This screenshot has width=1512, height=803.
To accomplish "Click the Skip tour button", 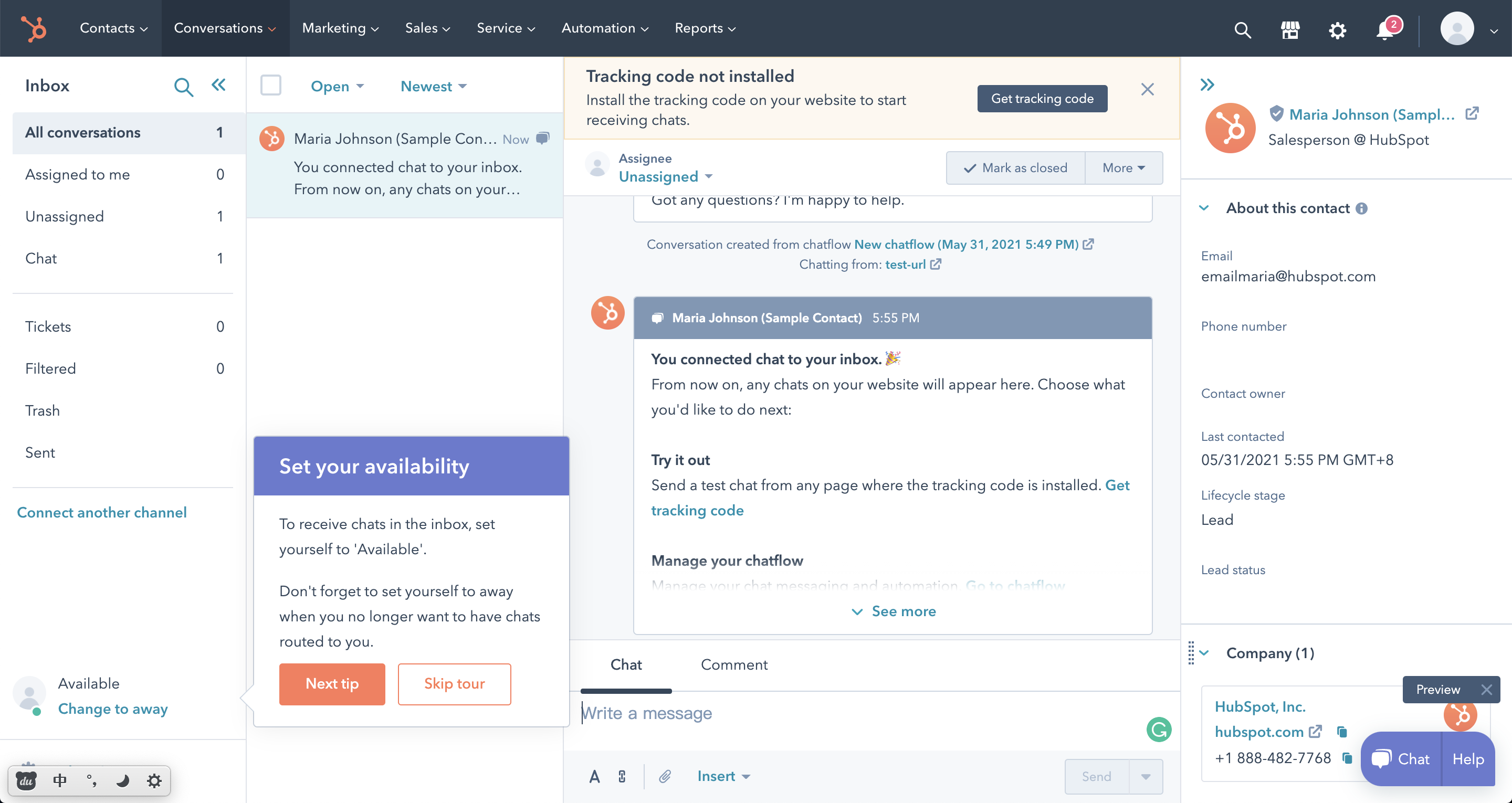I will coord(454,684).
